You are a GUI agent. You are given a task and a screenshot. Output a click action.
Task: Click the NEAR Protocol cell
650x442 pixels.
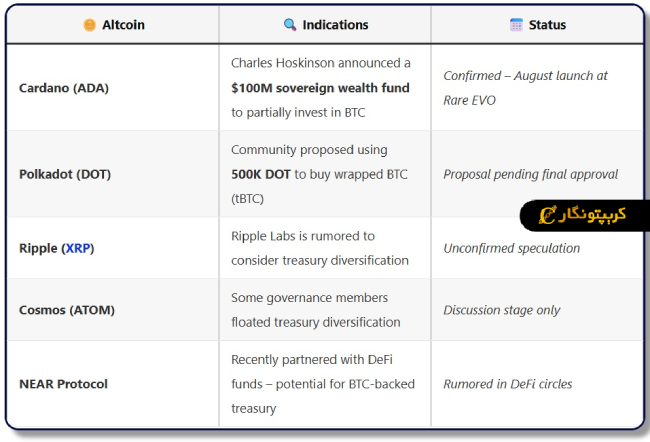[x=63, y=384]
